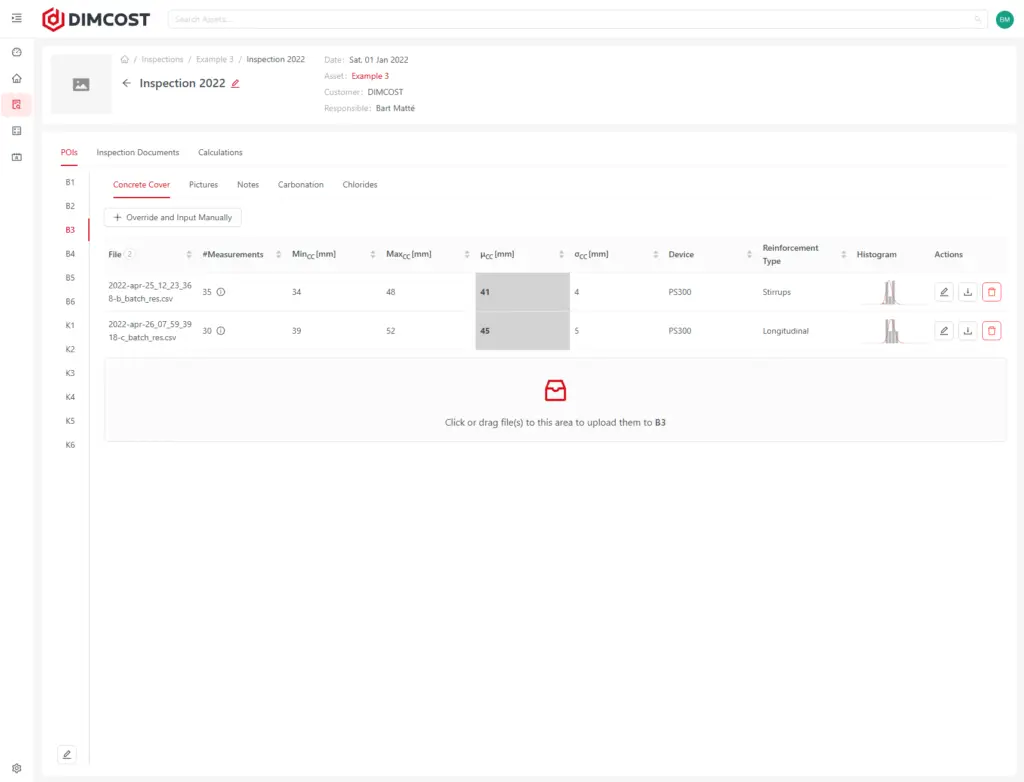
Task: Open the BM user avatar
Action: pos(1004,20)
